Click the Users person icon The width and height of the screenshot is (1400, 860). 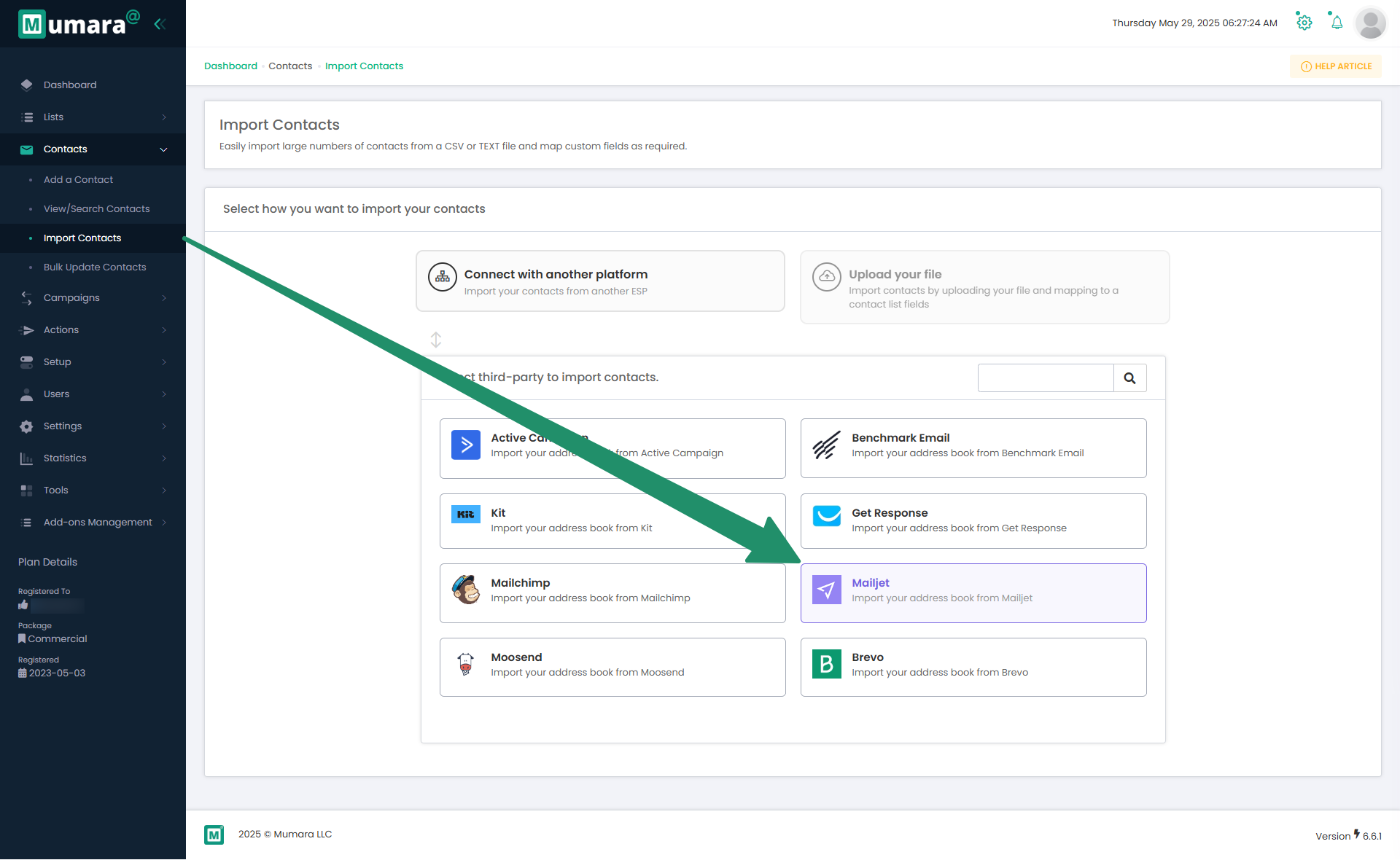point(27,394)
